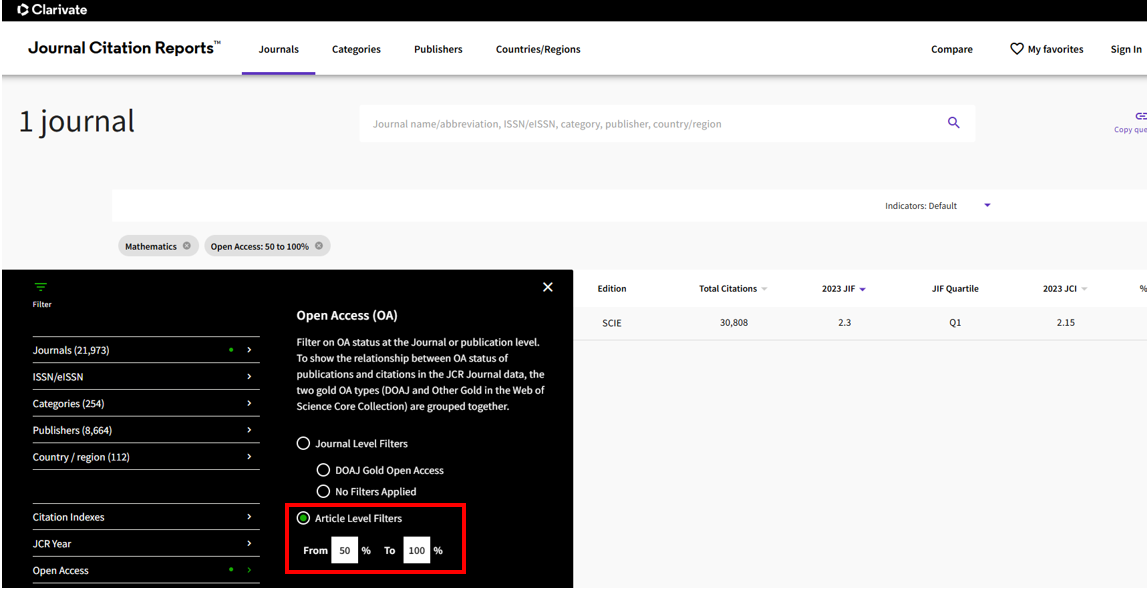This screenshot has width=1147, height=592.
Task: Click the 30,808 total citations value
Action: [734, 323]
